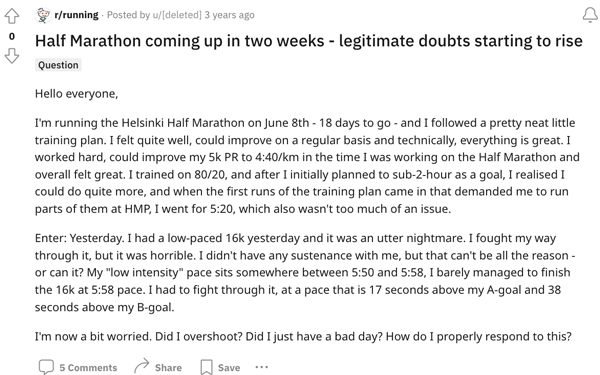Click the paragraph beginning 'Enter: Yesterday'
This screenshot has height=375, width=600.
[x=305, y=272]
